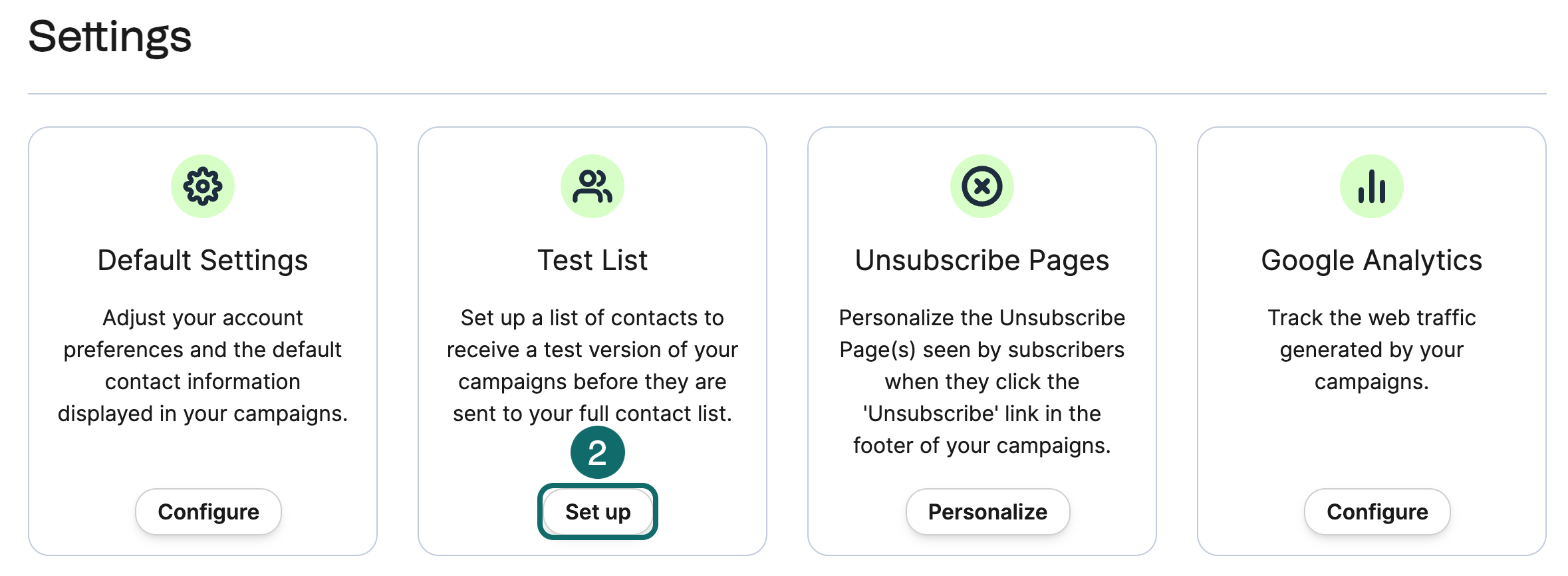Click the Test List description paragraph
This screenshot has height=576, width=1568.
point(592,365)
